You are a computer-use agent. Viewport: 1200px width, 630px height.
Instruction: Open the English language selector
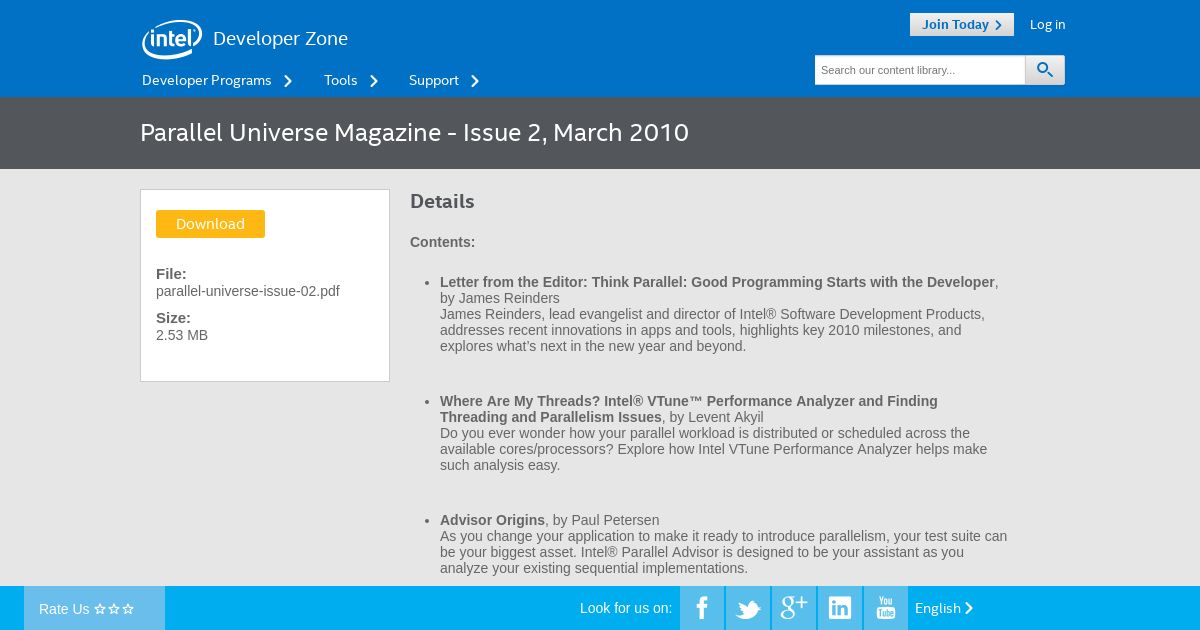944,608
